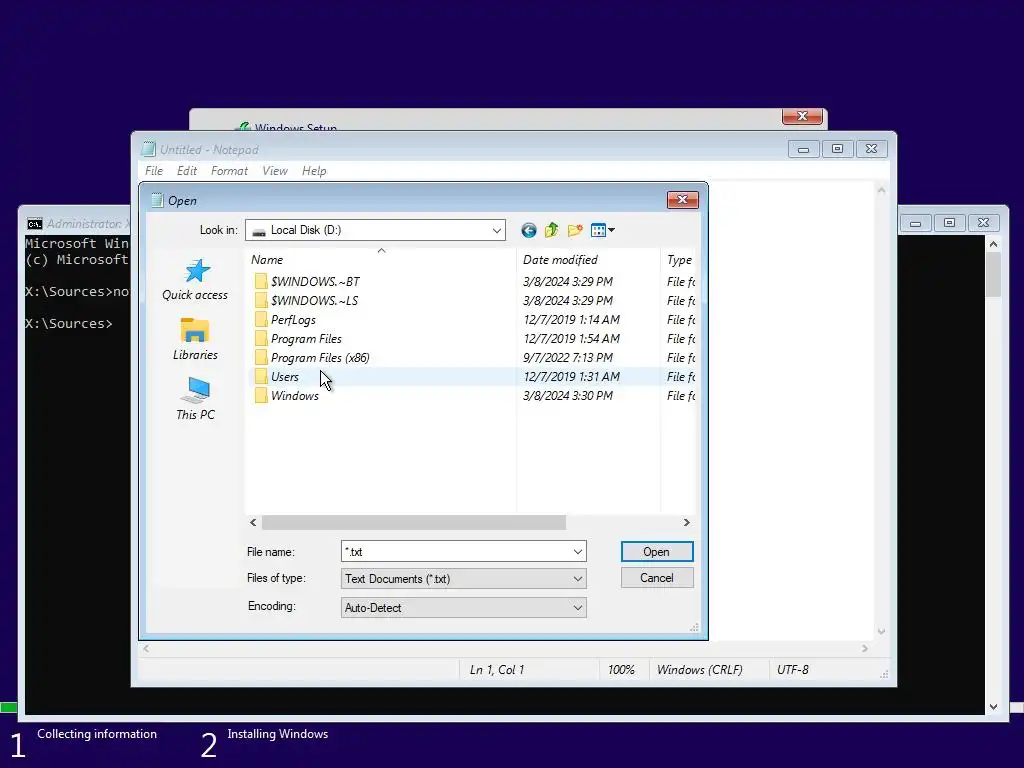
Task: Click Program Files (x86) date 9/7/2022 7:13 PM
Action: coord(568,357)
